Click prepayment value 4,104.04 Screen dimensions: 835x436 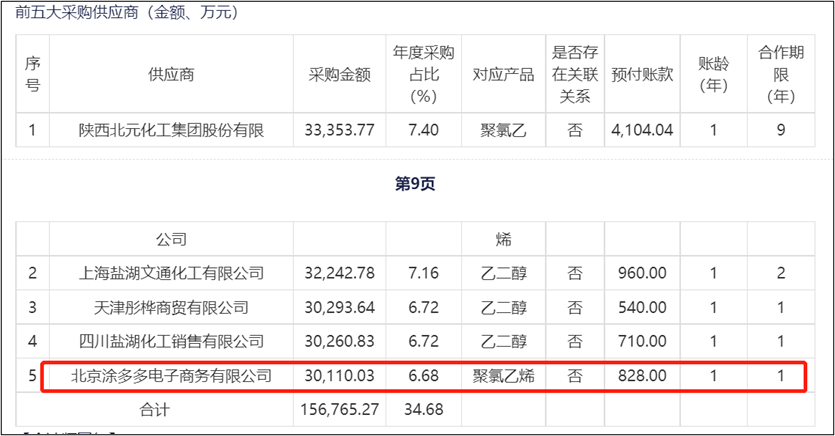[642, 130]
